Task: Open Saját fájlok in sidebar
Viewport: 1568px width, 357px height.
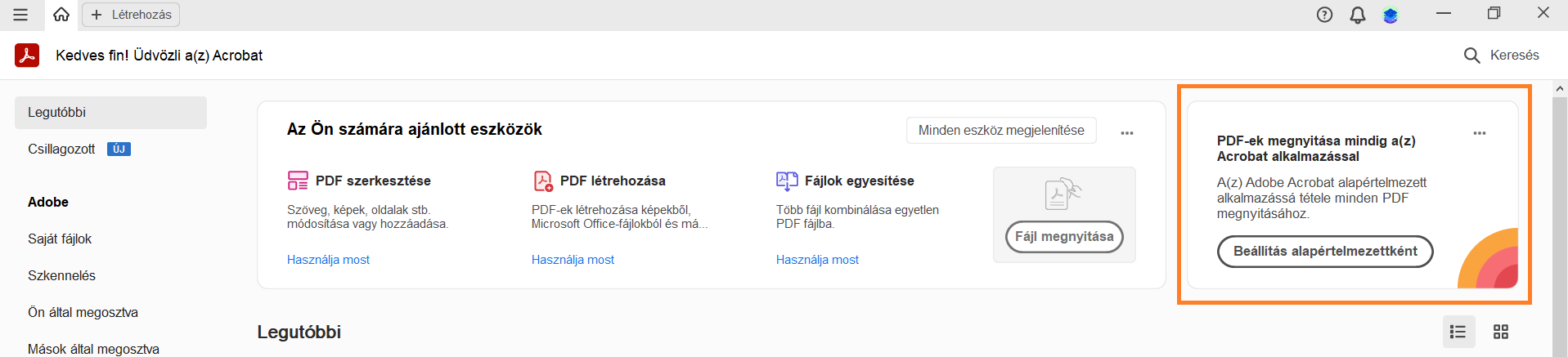Action: (x=60, y=239)
